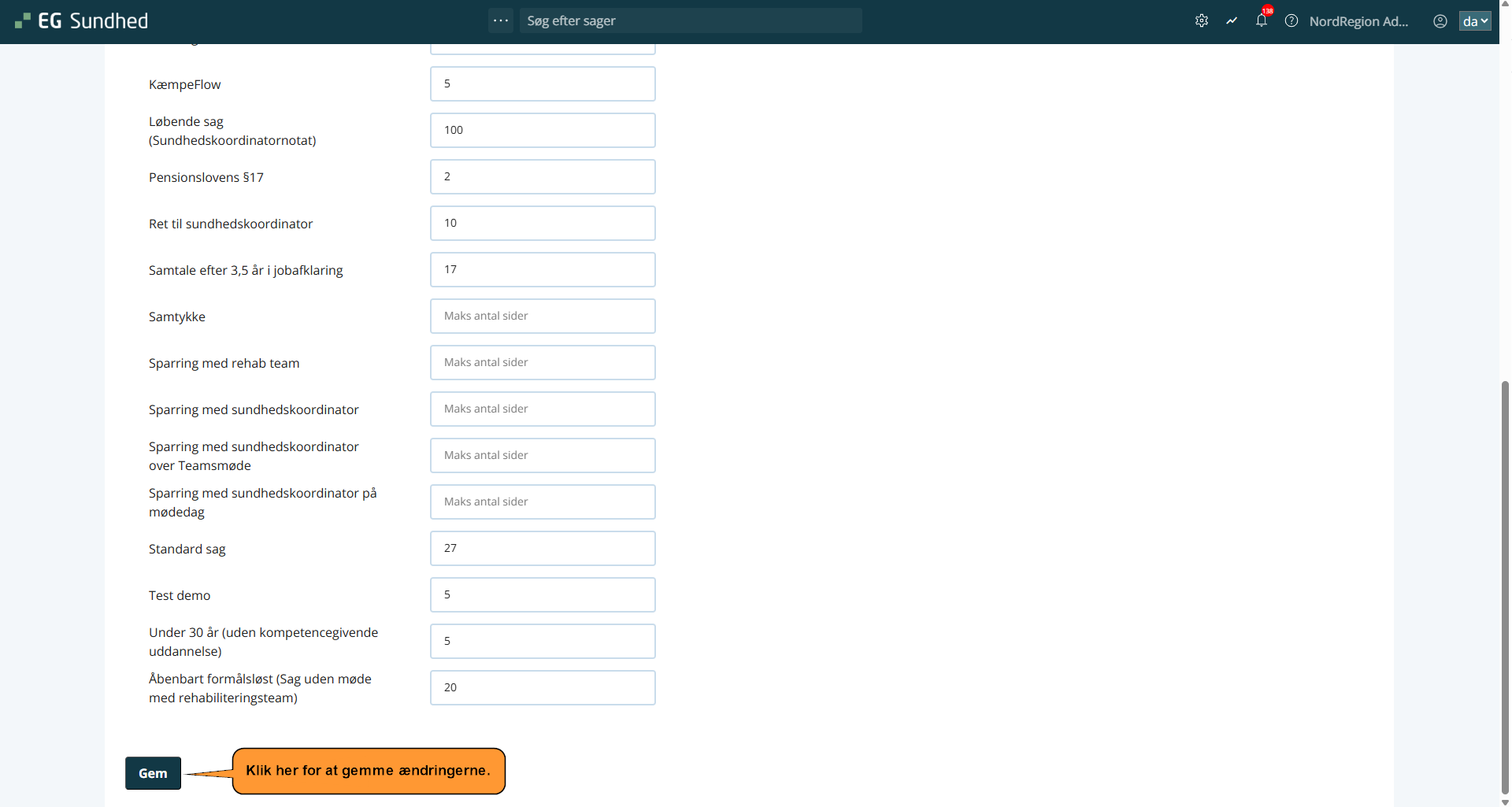Select the Løbende sag field containing 100
Image resolution: width=1512 pixels, height=807 pixels.
(543, 130)
